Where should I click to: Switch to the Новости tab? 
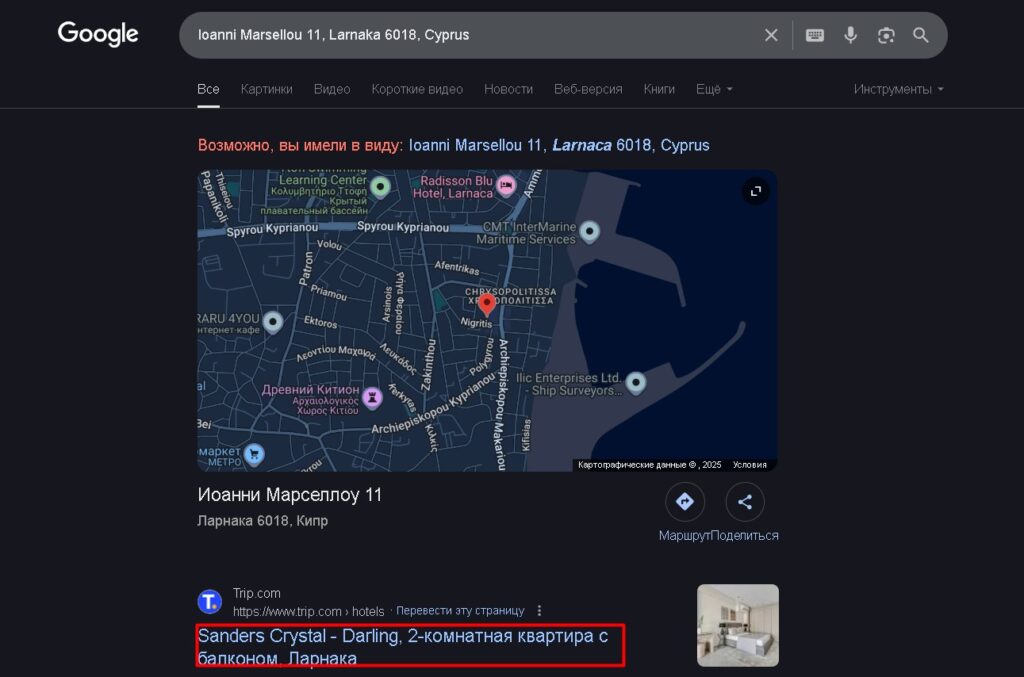(508, 89)
